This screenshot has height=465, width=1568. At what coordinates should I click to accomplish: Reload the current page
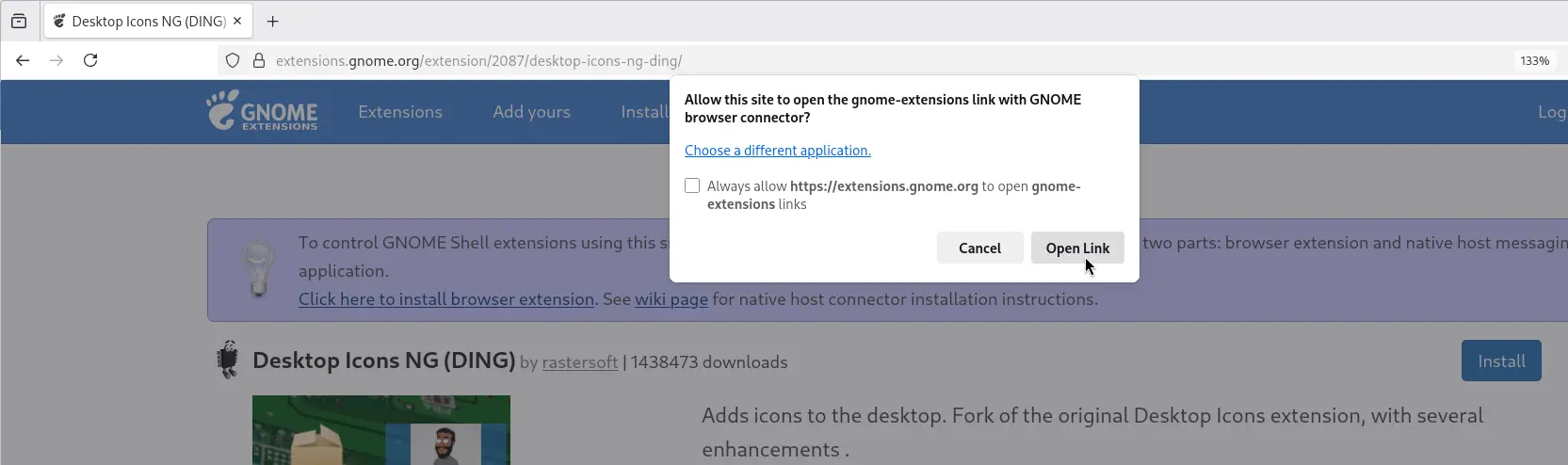coord(90,60)
